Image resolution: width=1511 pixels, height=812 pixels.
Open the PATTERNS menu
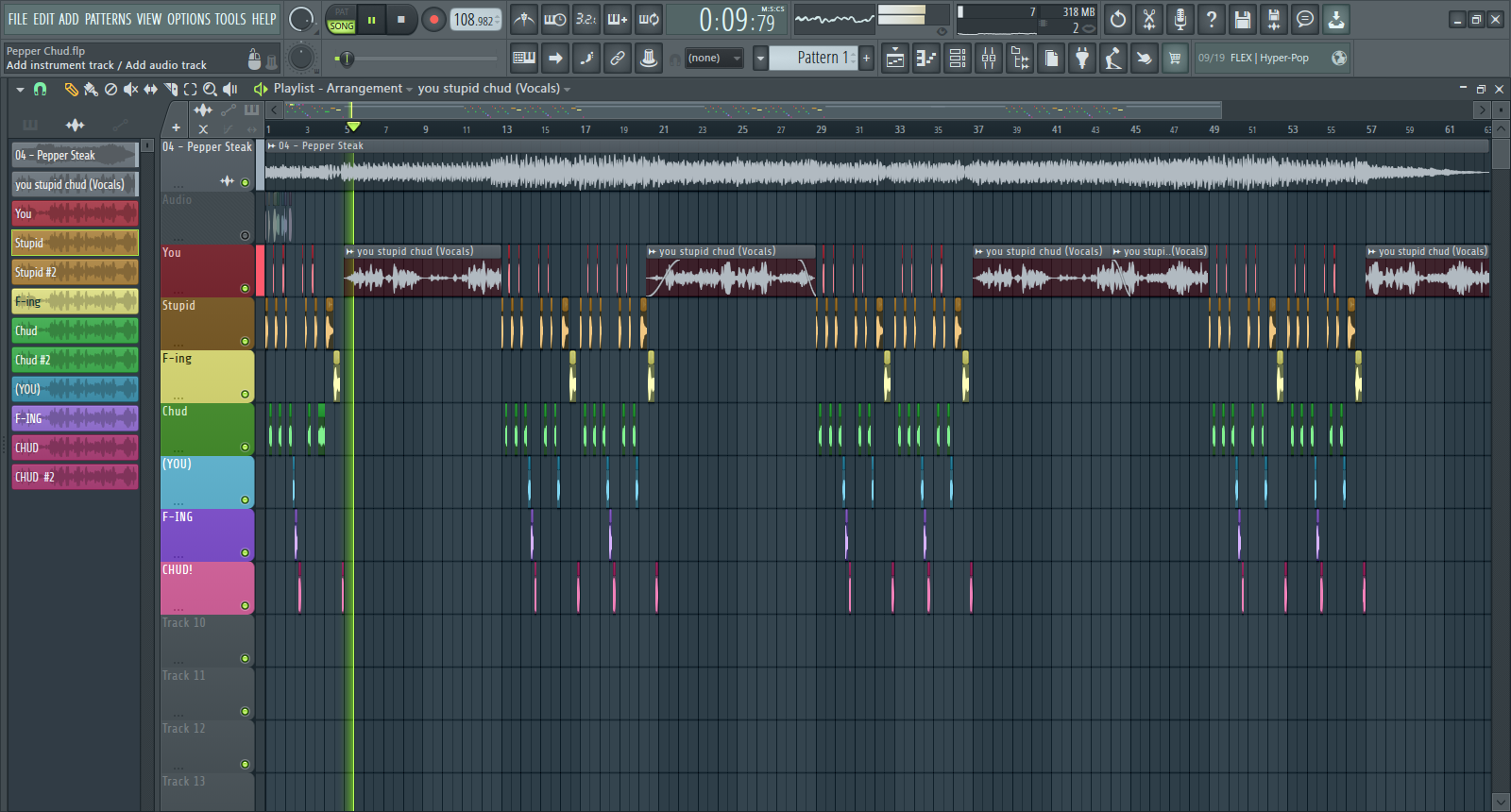(108, 19)
